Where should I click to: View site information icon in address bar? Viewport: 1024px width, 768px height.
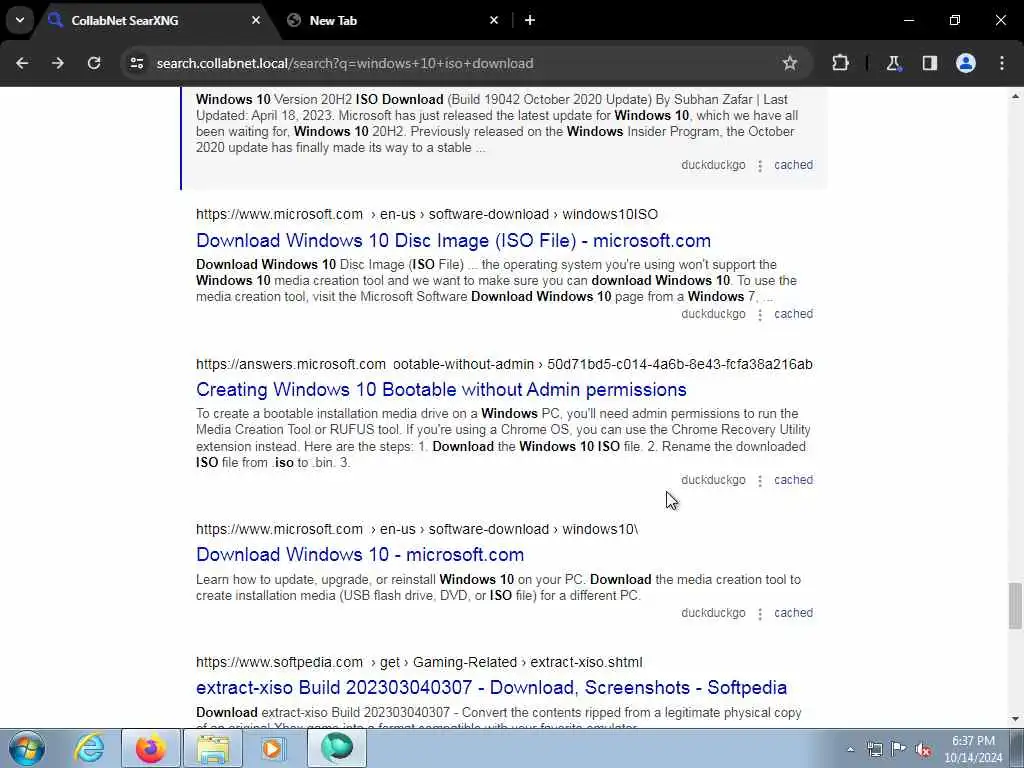[x=136, y=63]
